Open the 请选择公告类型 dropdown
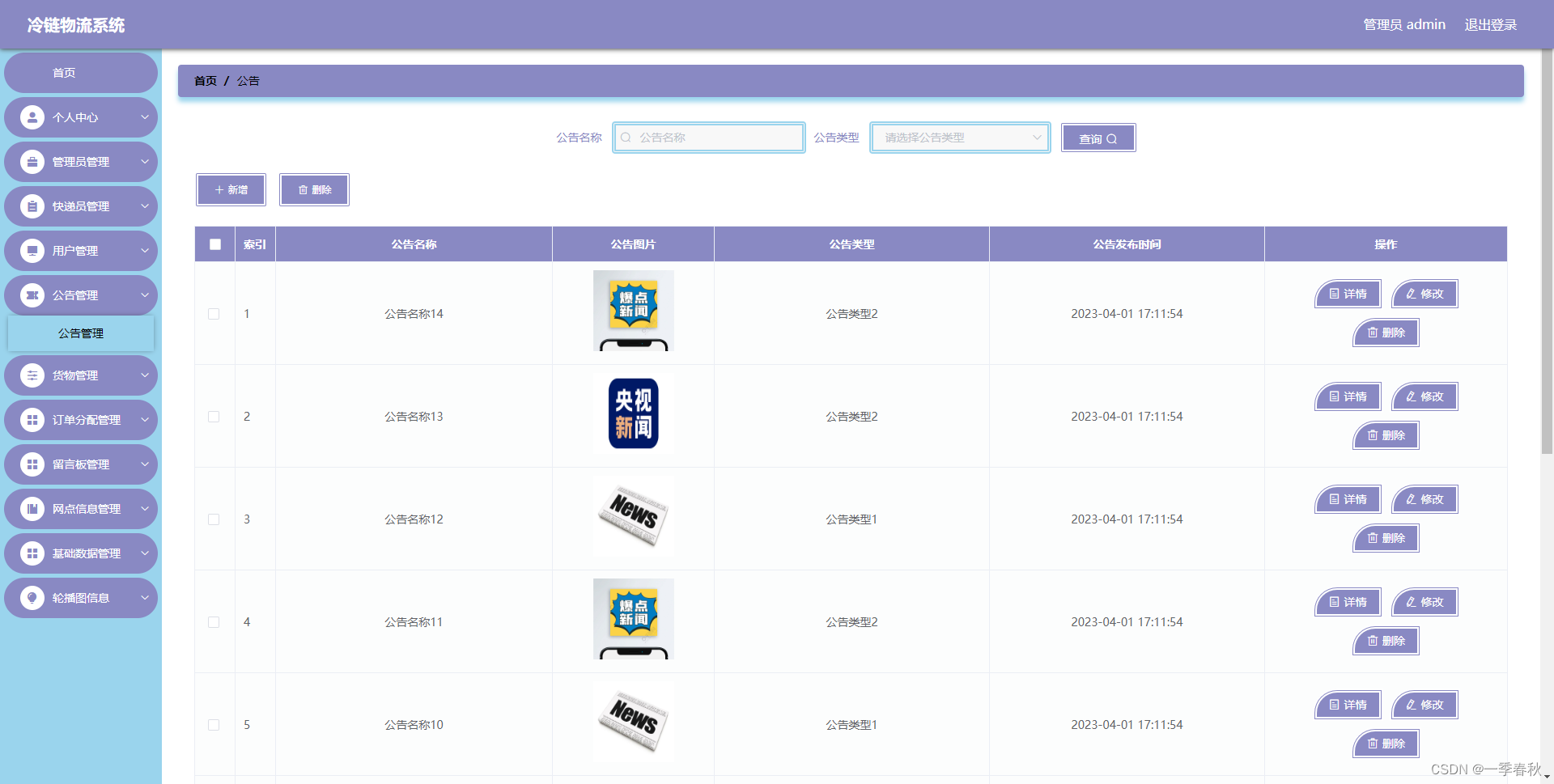The height and width of the screenshot is (784, 1554). 959,138
